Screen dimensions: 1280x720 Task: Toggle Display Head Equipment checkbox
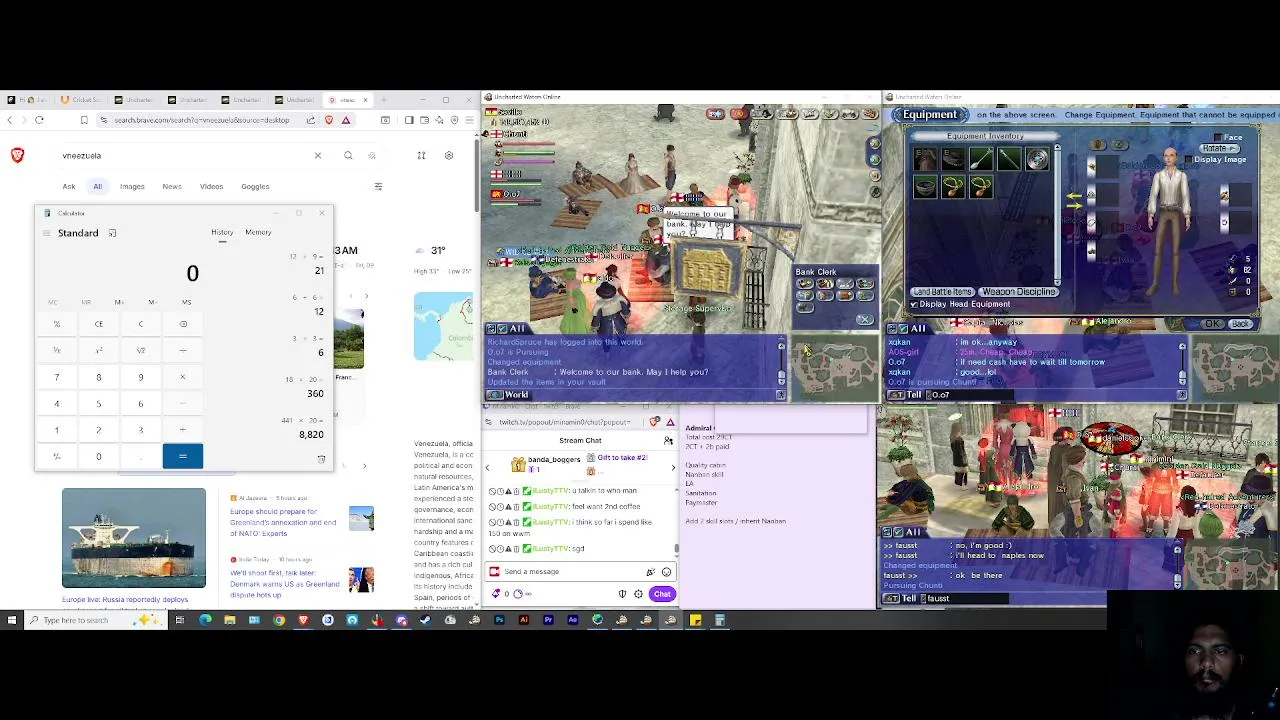(914, 304)
